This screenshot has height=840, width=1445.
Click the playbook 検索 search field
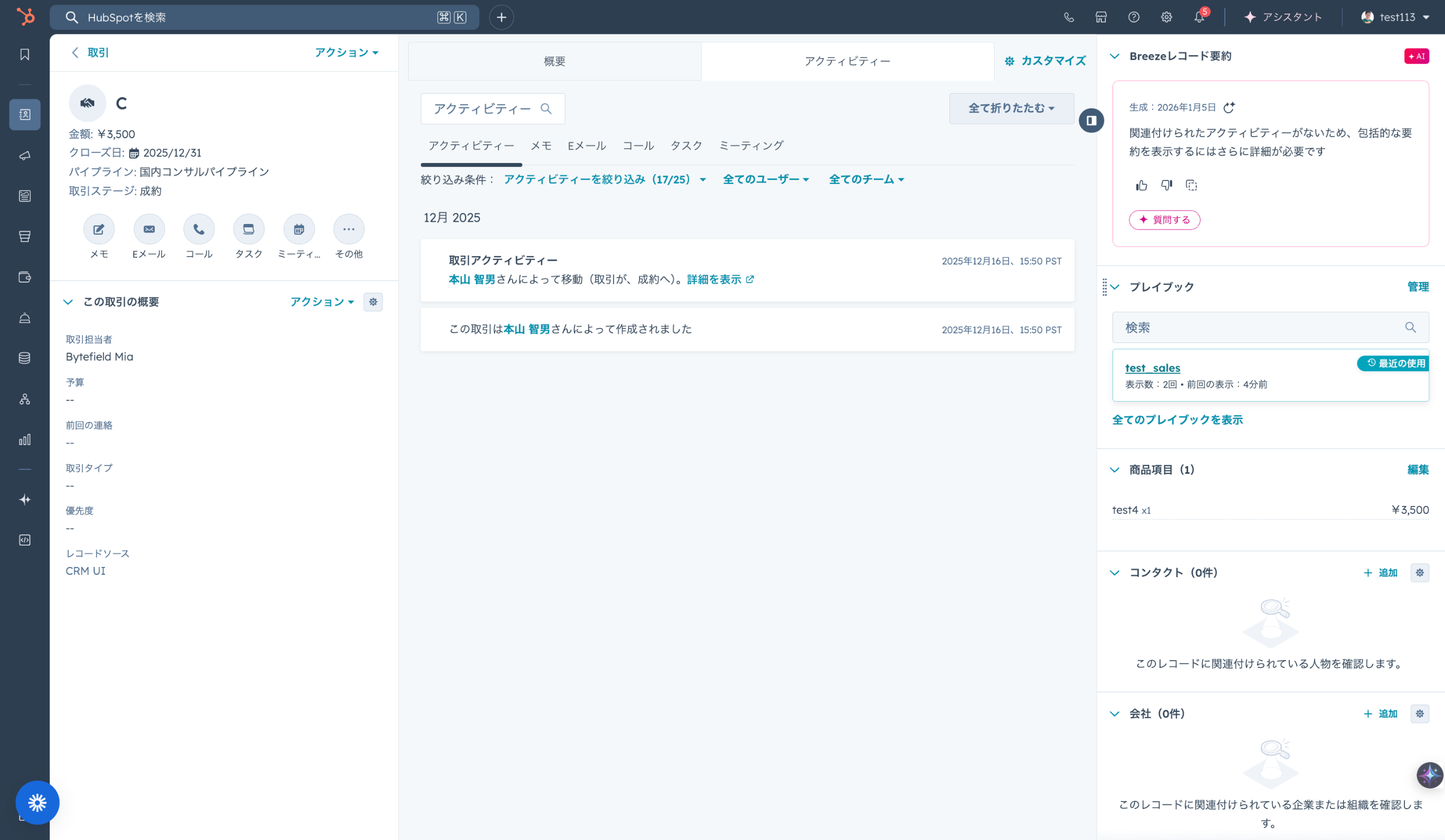(x=1262, y=327)
